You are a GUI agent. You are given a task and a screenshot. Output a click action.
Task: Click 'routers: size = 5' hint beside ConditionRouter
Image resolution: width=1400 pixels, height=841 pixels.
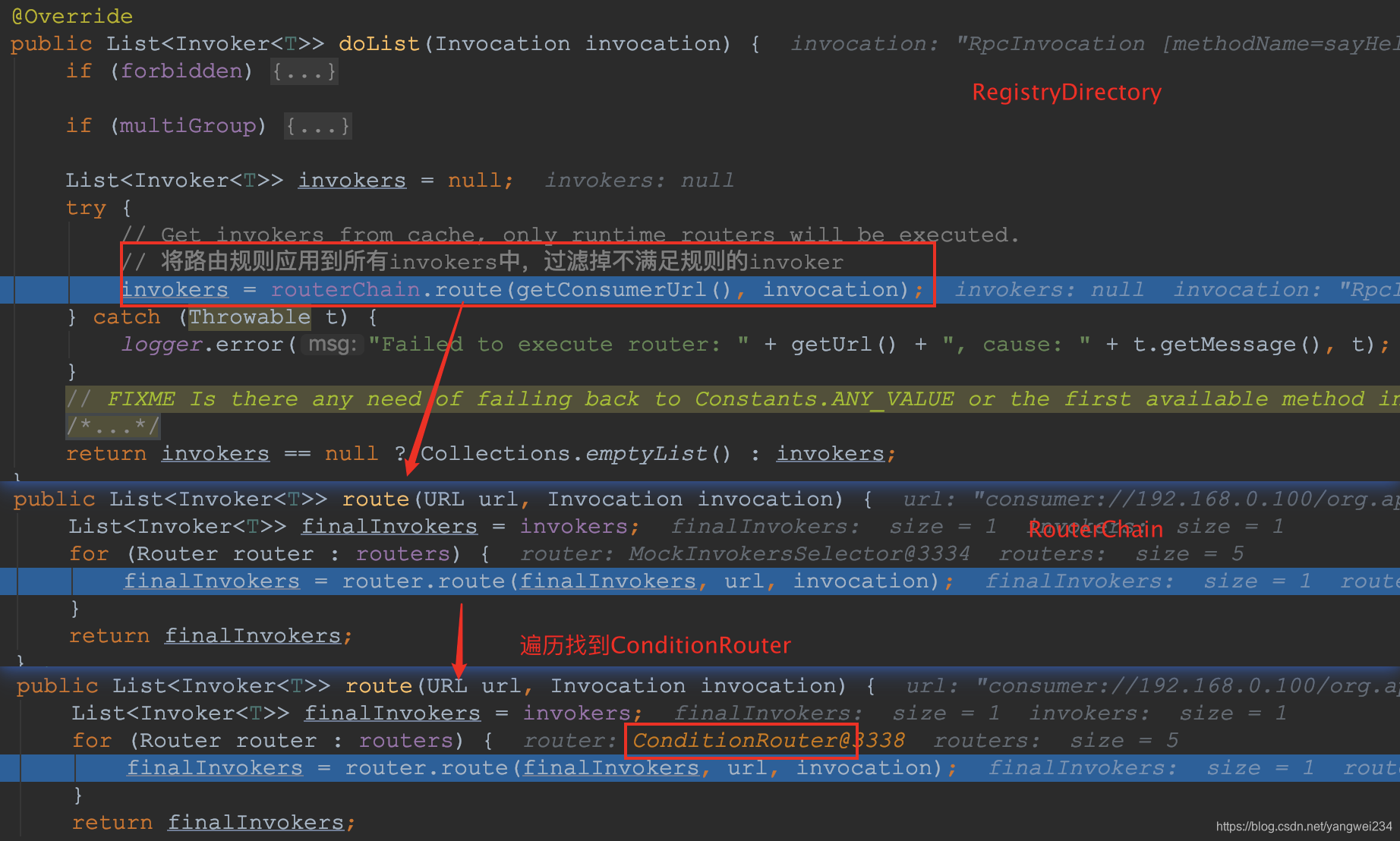(x=1056, y=741)
